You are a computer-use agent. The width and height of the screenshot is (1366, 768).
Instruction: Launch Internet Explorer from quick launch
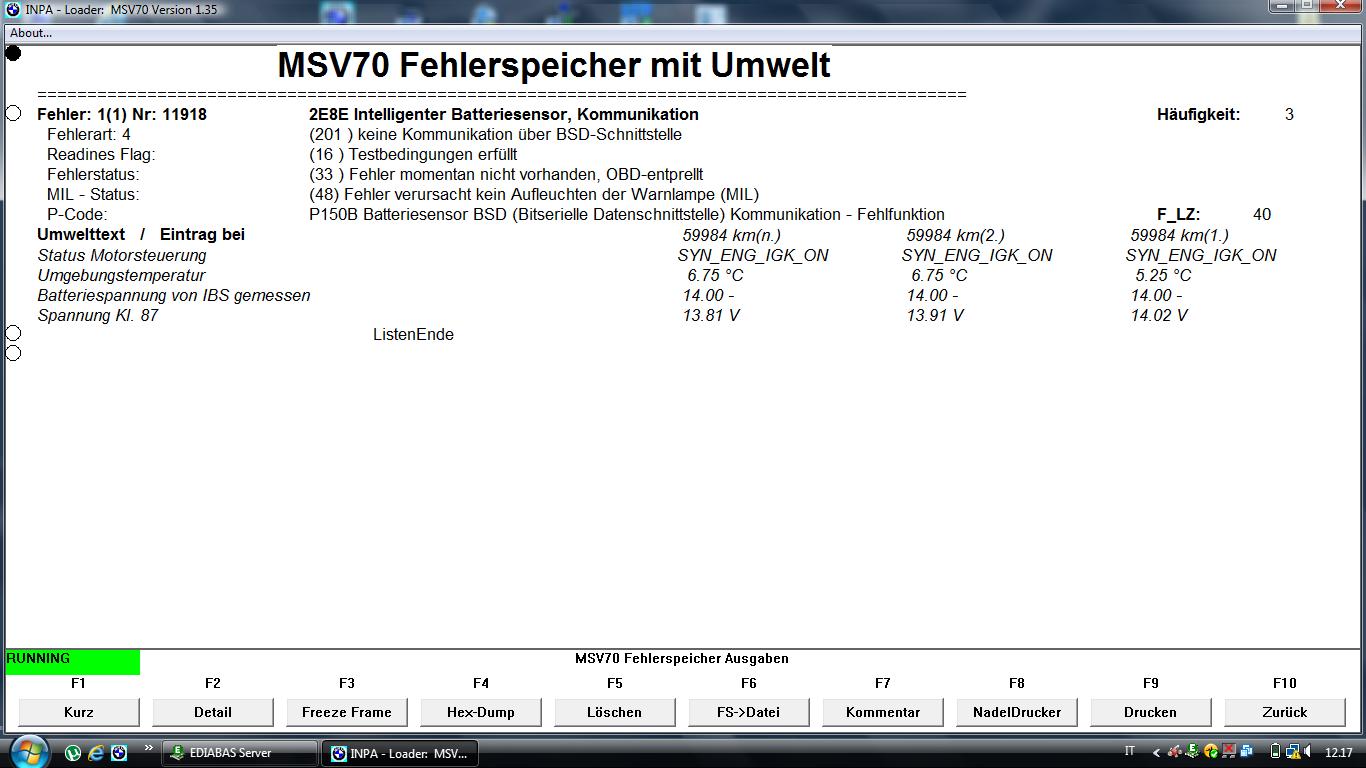tap(96, 752)
